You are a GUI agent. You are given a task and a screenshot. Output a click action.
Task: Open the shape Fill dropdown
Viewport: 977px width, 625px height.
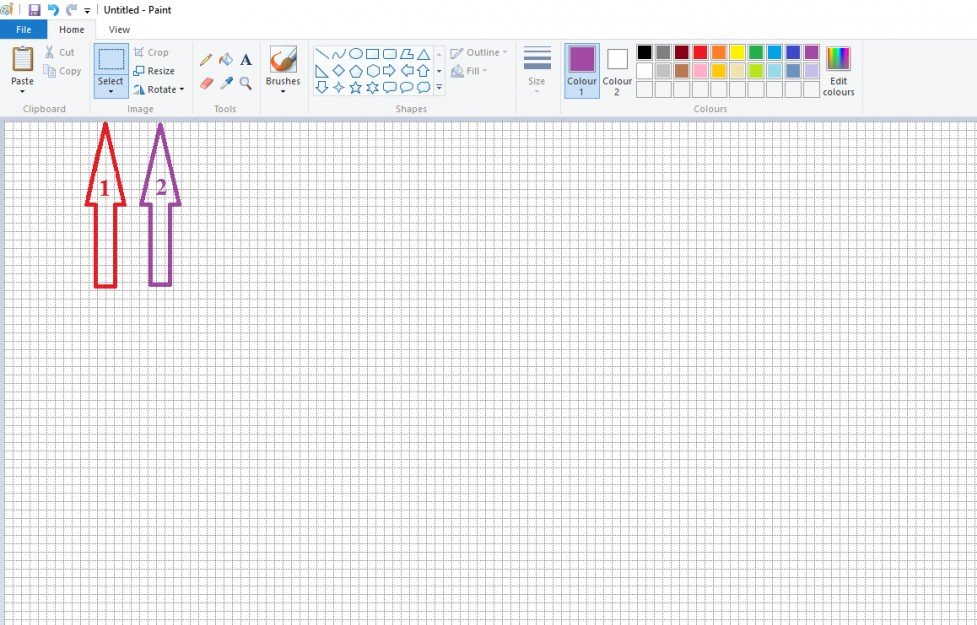point(469,71)
